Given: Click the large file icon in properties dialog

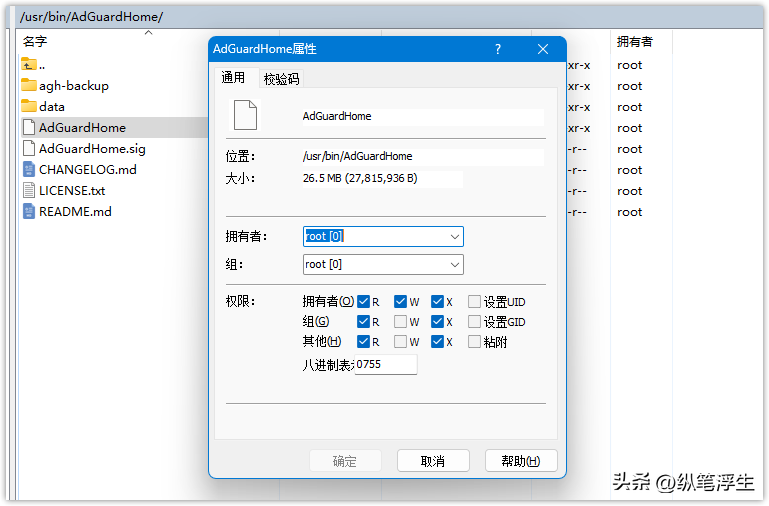Looking at the screenshot, I should (245, 115).
